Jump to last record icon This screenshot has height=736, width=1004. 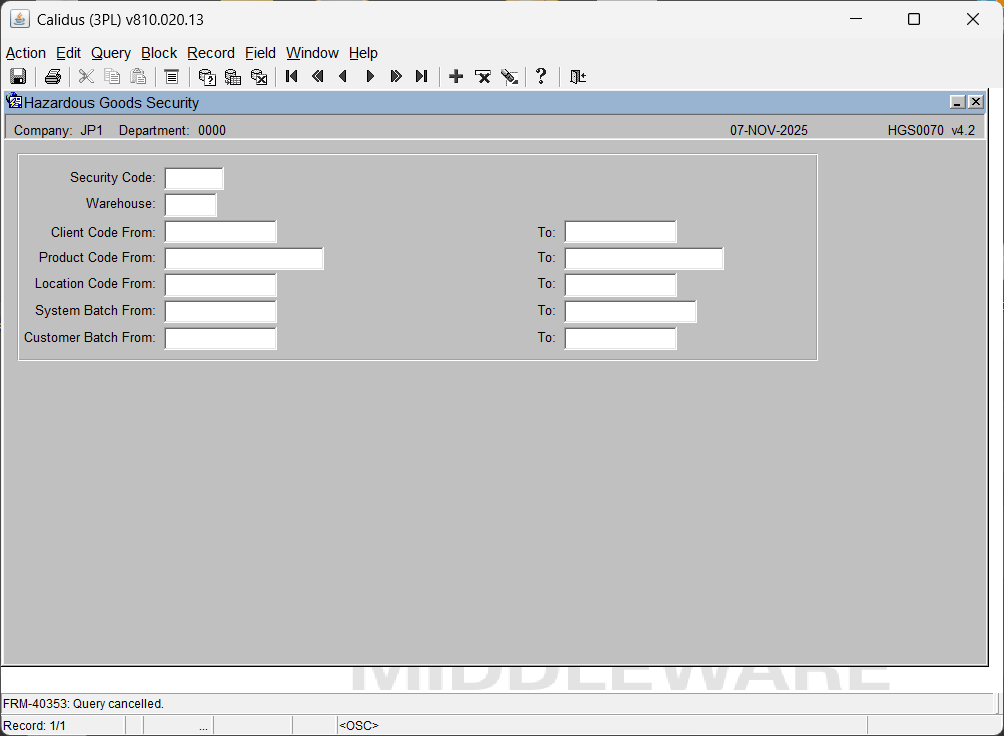click(x=422, y=77)
